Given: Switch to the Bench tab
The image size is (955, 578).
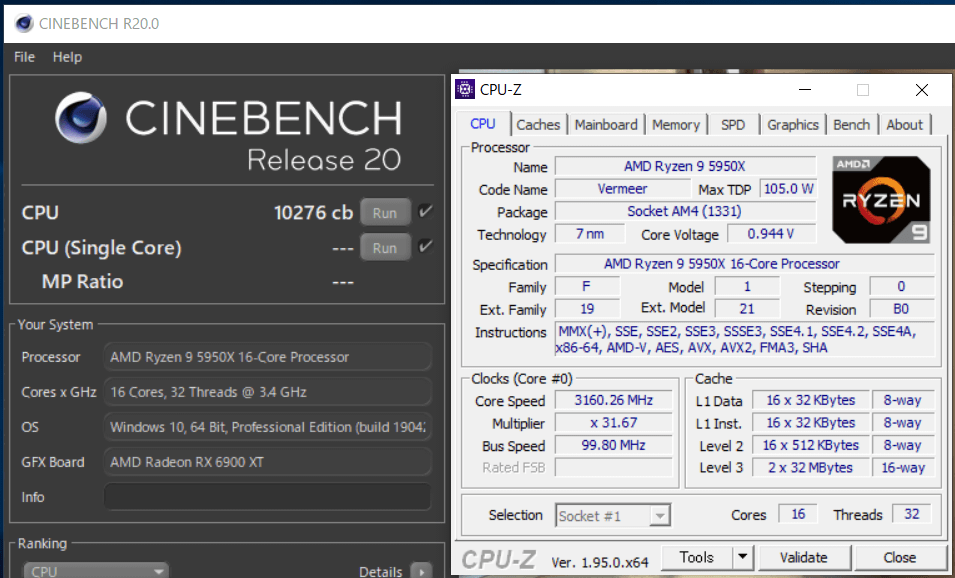Looking at the screenshot, I should [x=851, y=125].
